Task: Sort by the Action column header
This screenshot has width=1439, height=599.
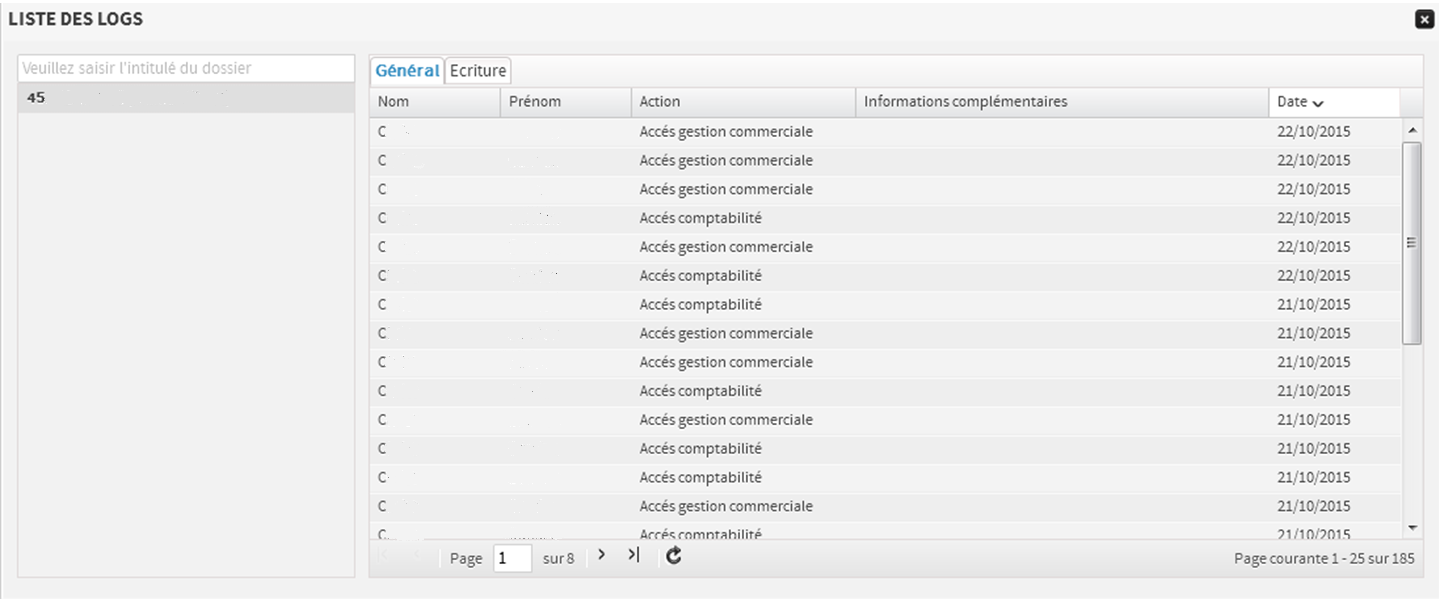Action: pyautogui.click(x=743, y=102)
